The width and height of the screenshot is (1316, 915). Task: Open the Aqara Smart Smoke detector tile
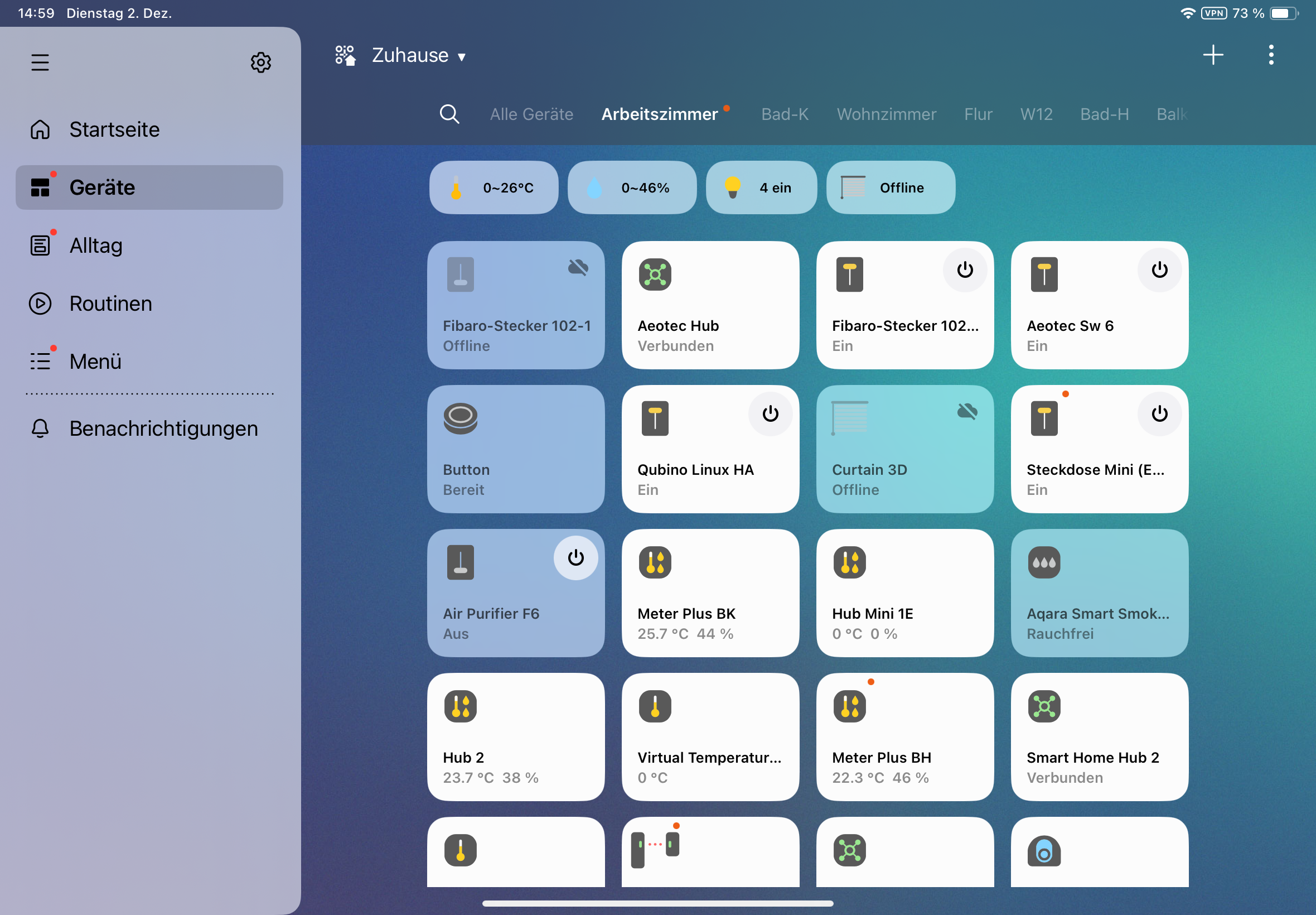(1099, 593)
